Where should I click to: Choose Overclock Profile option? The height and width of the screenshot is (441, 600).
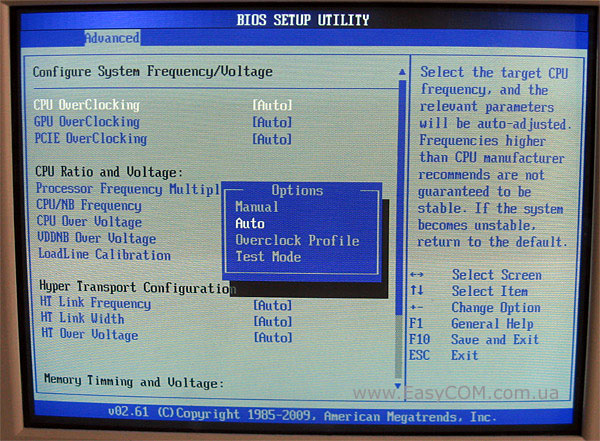[297, 240]
